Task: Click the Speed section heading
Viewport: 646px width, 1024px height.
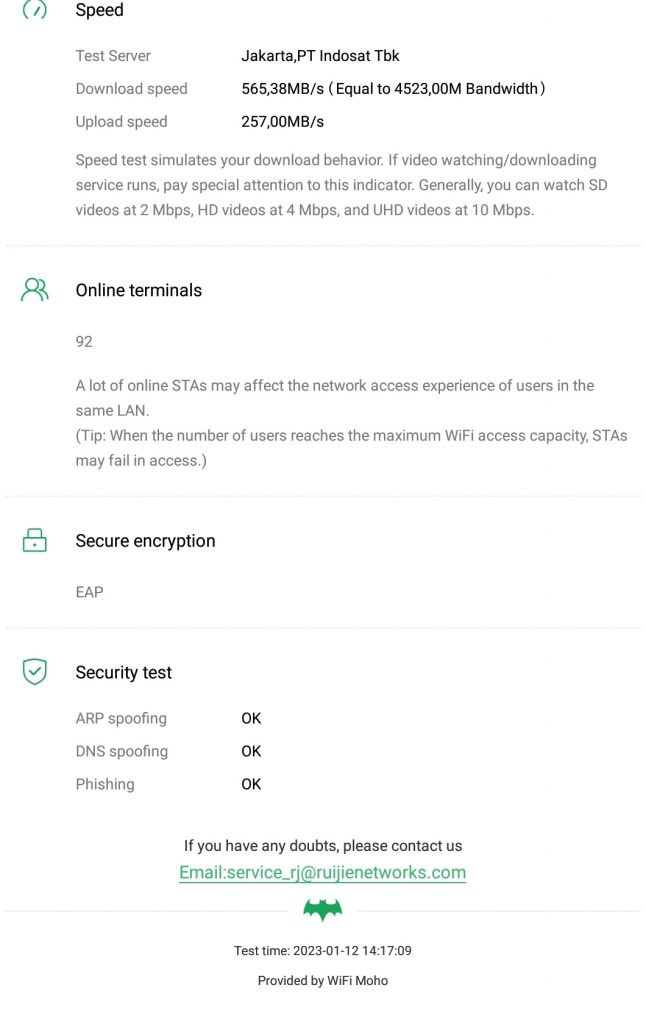Action: pyautogui.click(x=100, y=10)
